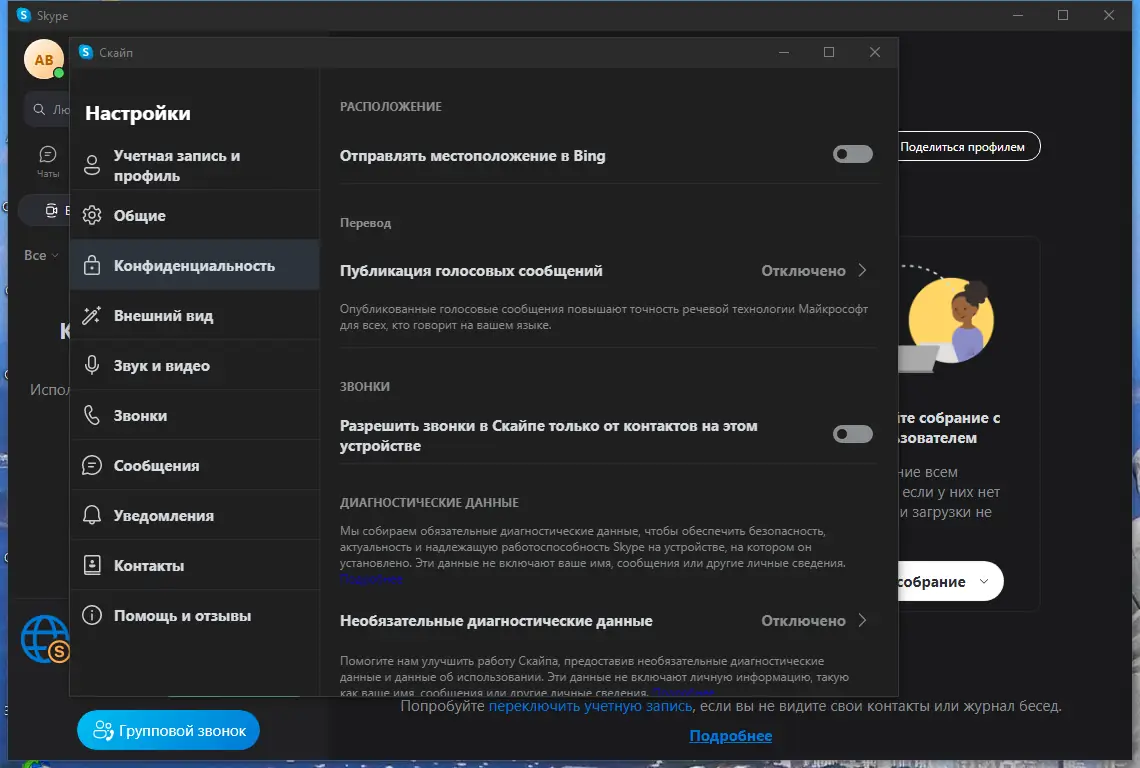This screenshot has width=1140, height=768.
Task: Click the lock icon for Конфиденциальность
Action: pos(92,265)
